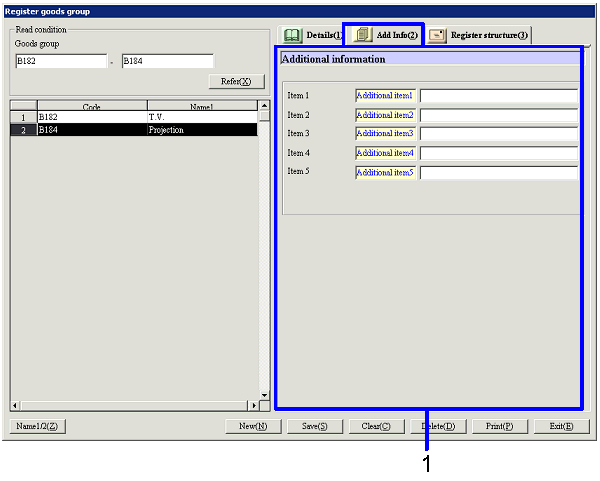The width and height of the screenshot is (600, 481).
Task: Click the goods group start field B182
Action: [59, 61]
